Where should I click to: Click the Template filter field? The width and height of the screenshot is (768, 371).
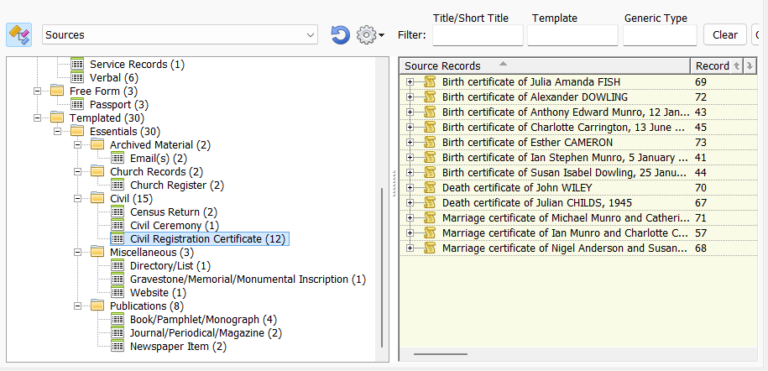tap(573, 35)
